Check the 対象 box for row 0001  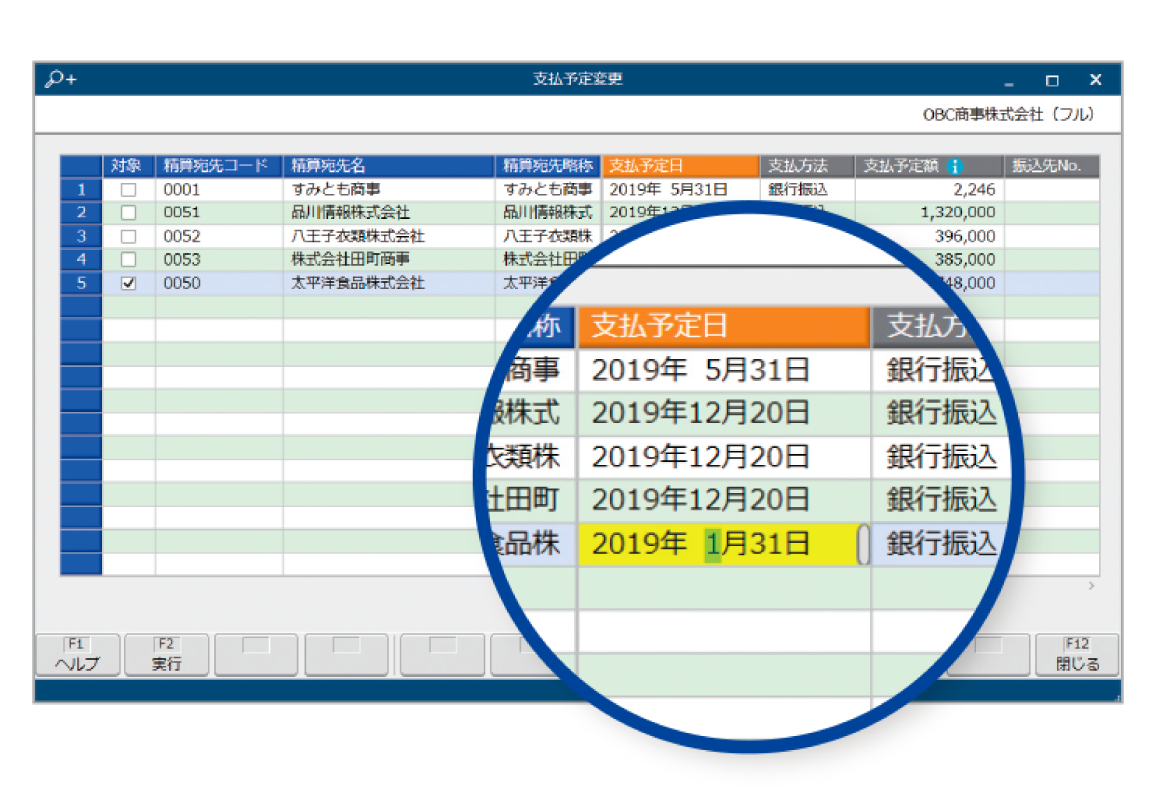point(128,189)
